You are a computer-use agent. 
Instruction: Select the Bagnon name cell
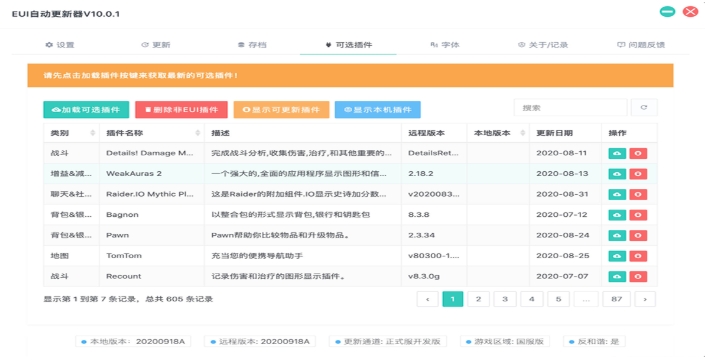(151, 215)
